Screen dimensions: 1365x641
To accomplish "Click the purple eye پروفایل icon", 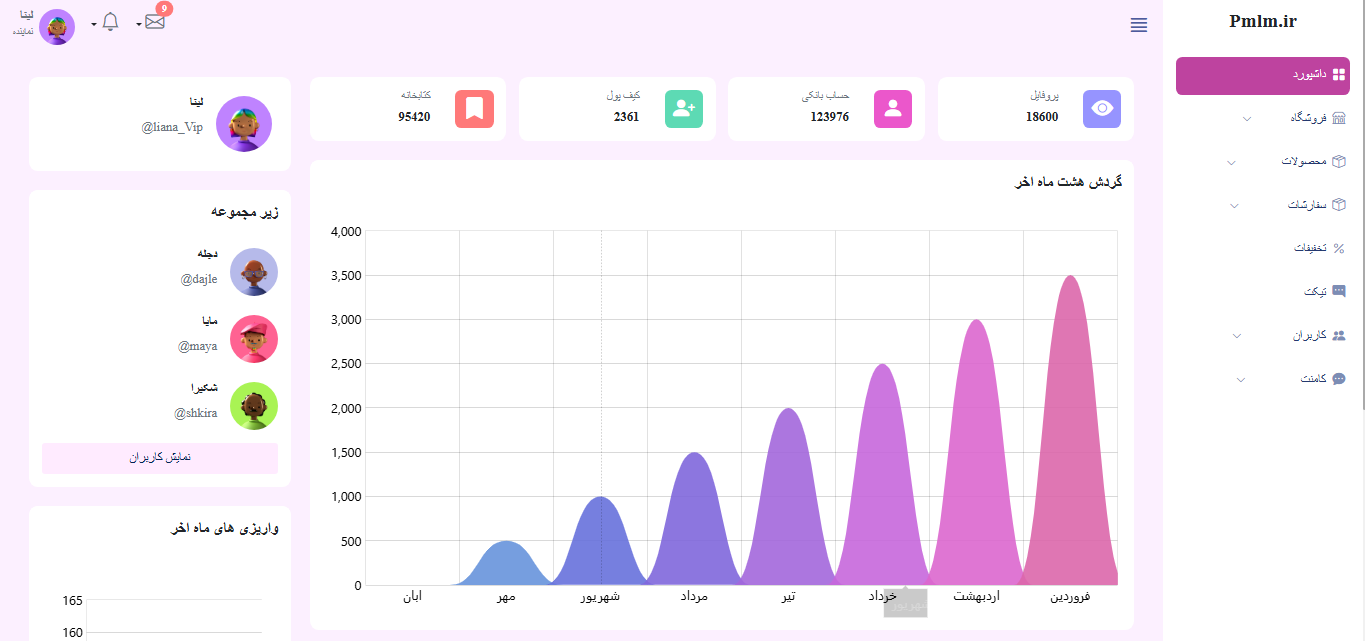I will coord(1102,109).
